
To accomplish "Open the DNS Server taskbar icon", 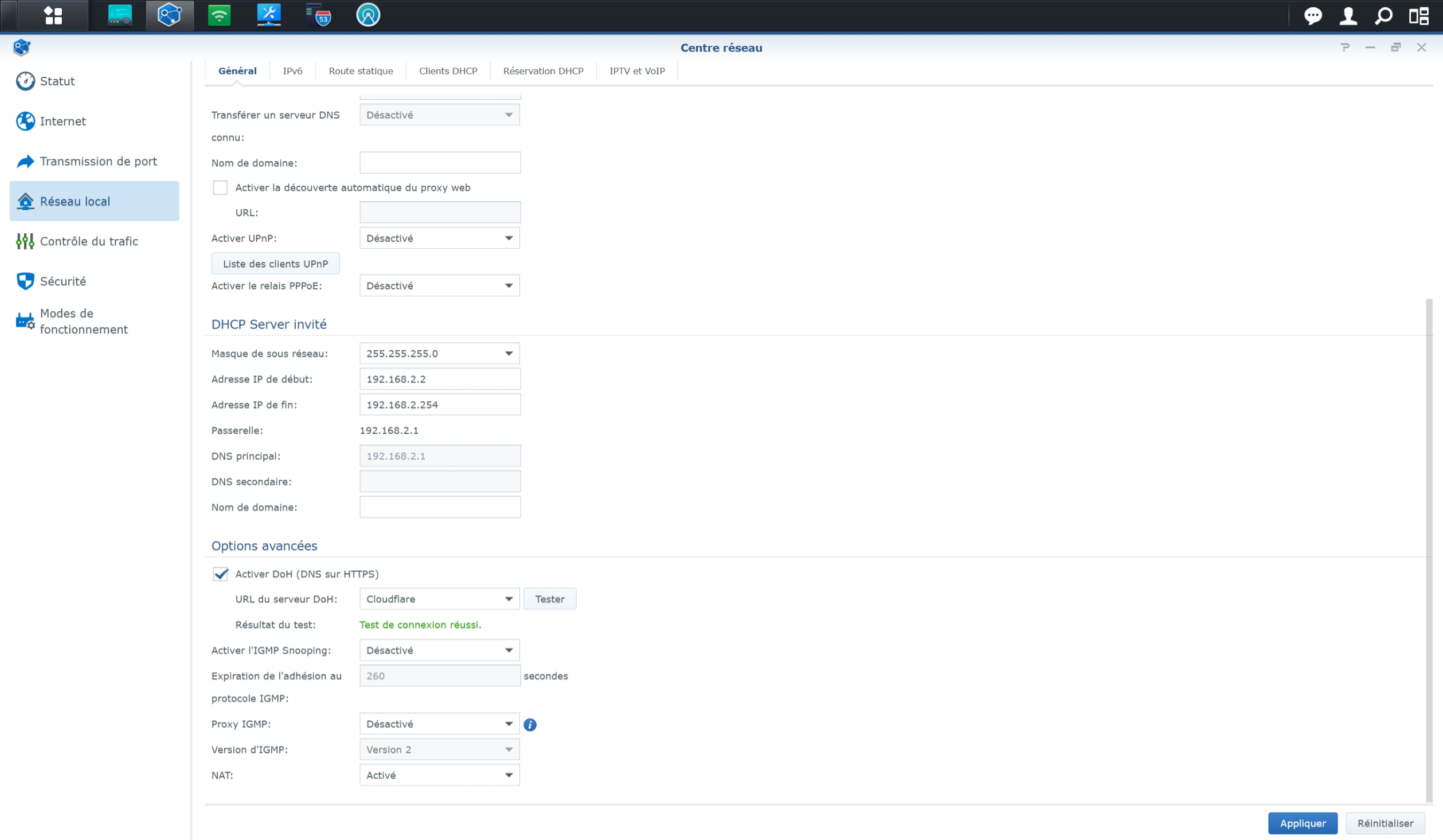I will click(x=319, y=15).
